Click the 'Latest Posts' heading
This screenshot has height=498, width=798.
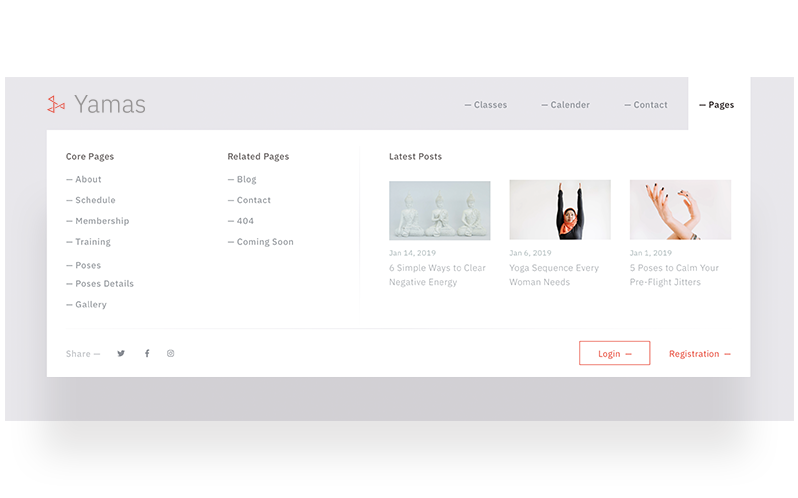(x=415, y=157)
